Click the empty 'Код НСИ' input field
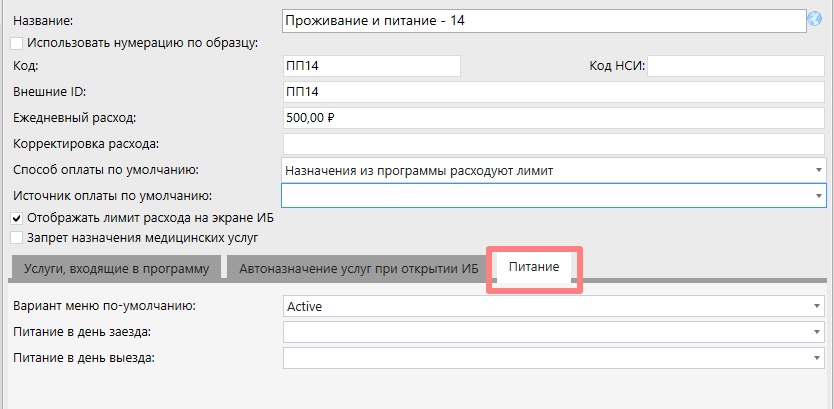Viewport: 834px width, 409px height. click(739, 66)
